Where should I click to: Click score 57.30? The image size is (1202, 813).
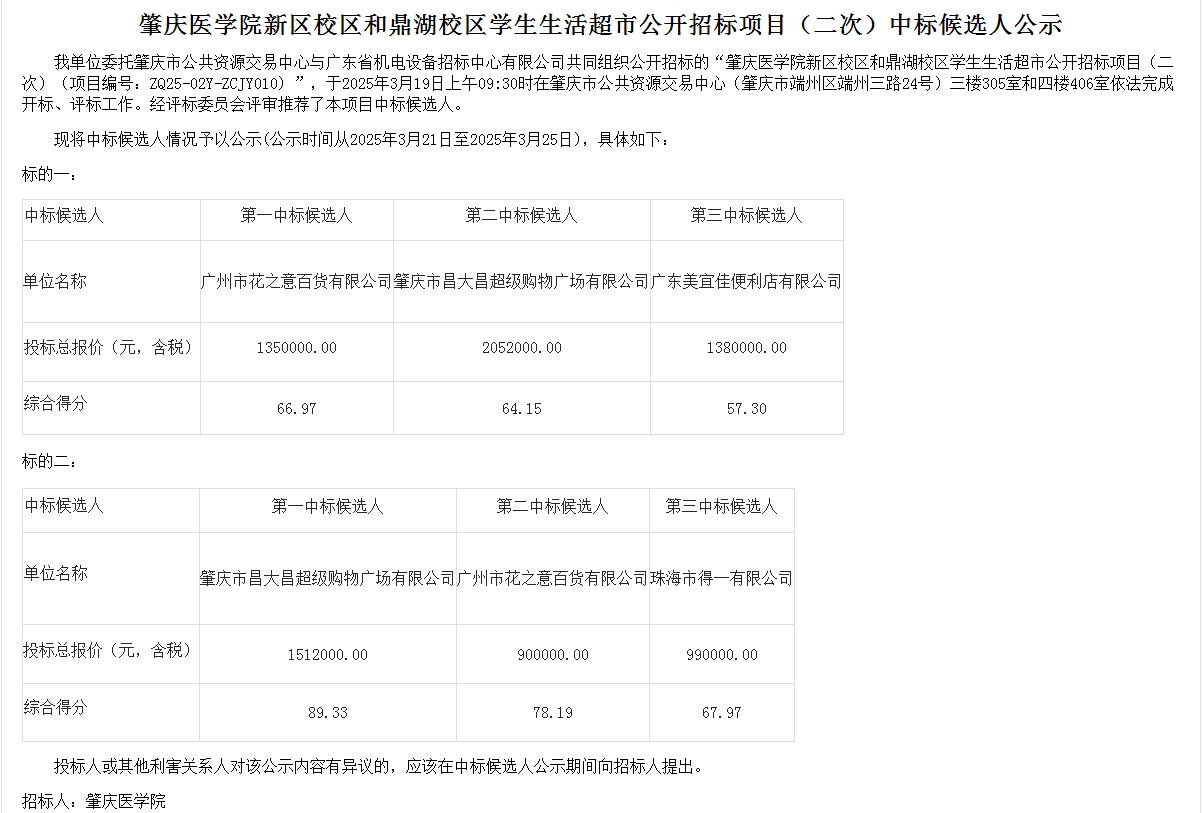pos(746,409)
